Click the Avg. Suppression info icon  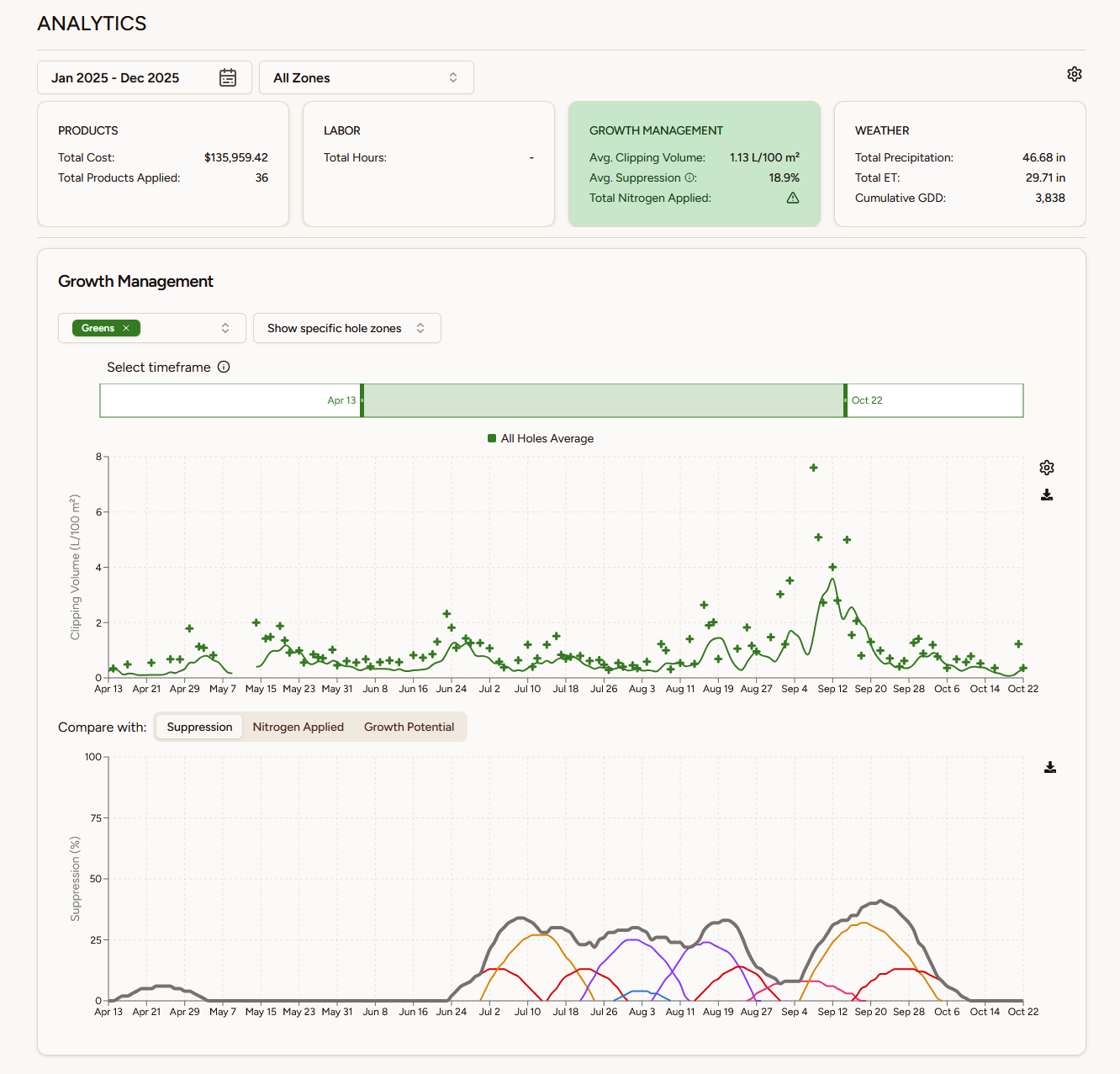point(690,178)
